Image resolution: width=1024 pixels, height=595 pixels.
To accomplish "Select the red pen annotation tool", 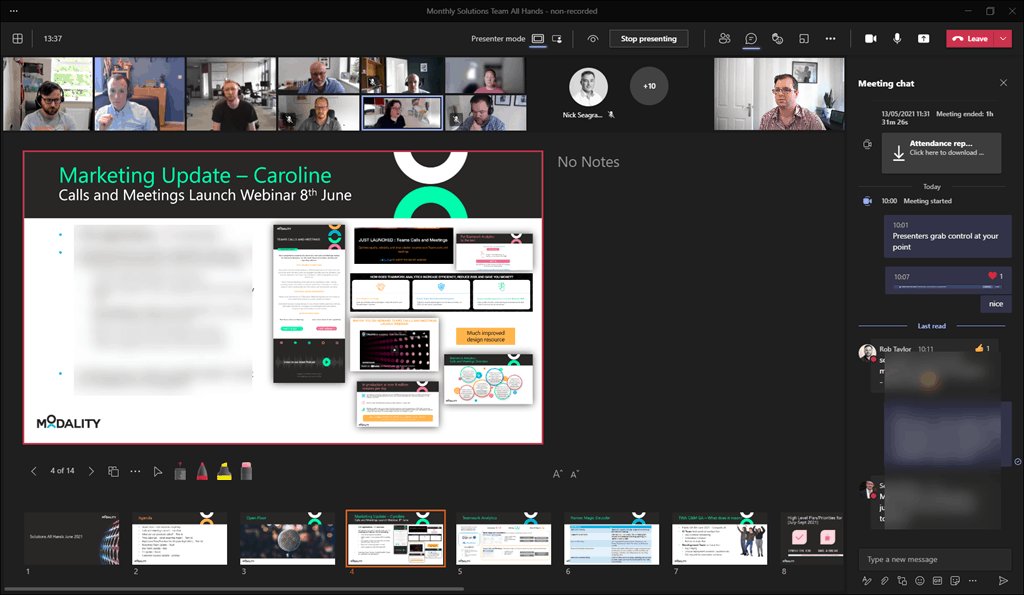I will [x=201, y=470].
